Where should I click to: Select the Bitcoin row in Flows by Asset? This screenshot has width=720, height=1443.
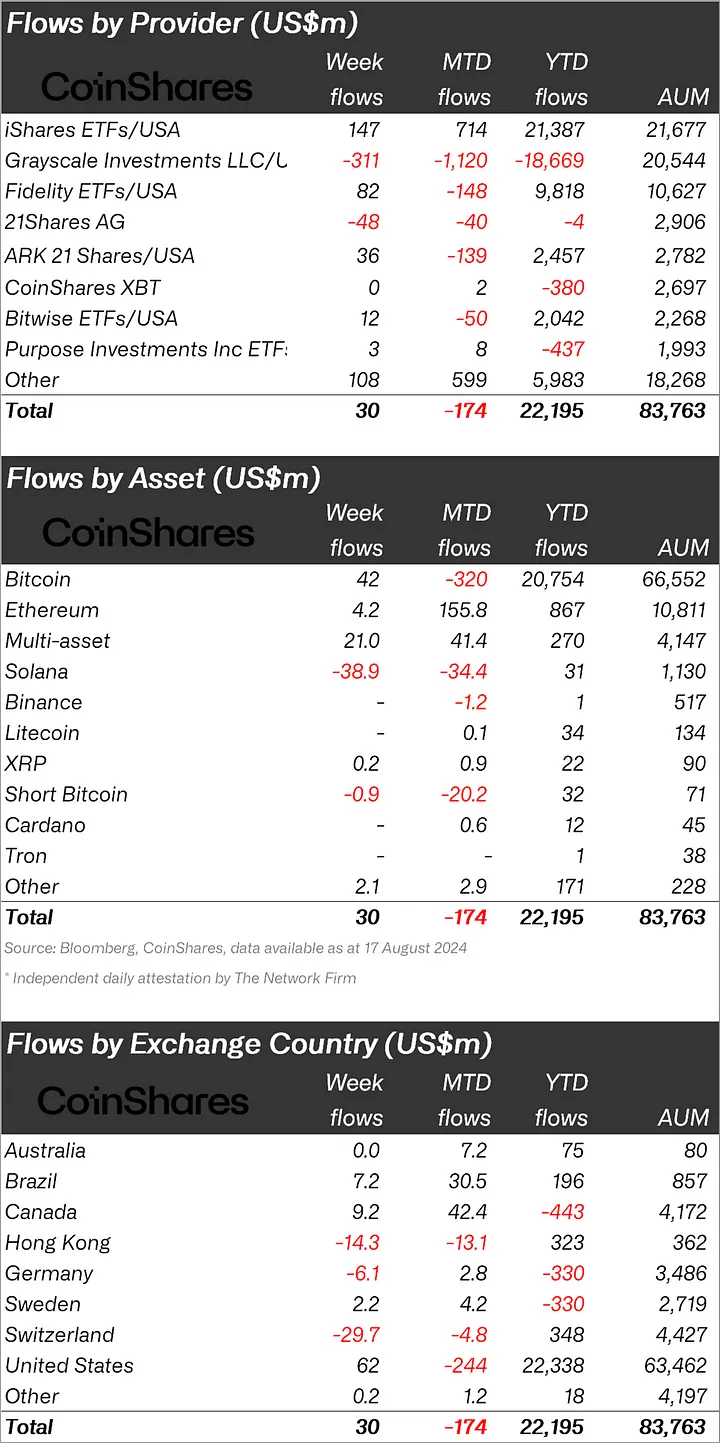(x=38, y=579)
